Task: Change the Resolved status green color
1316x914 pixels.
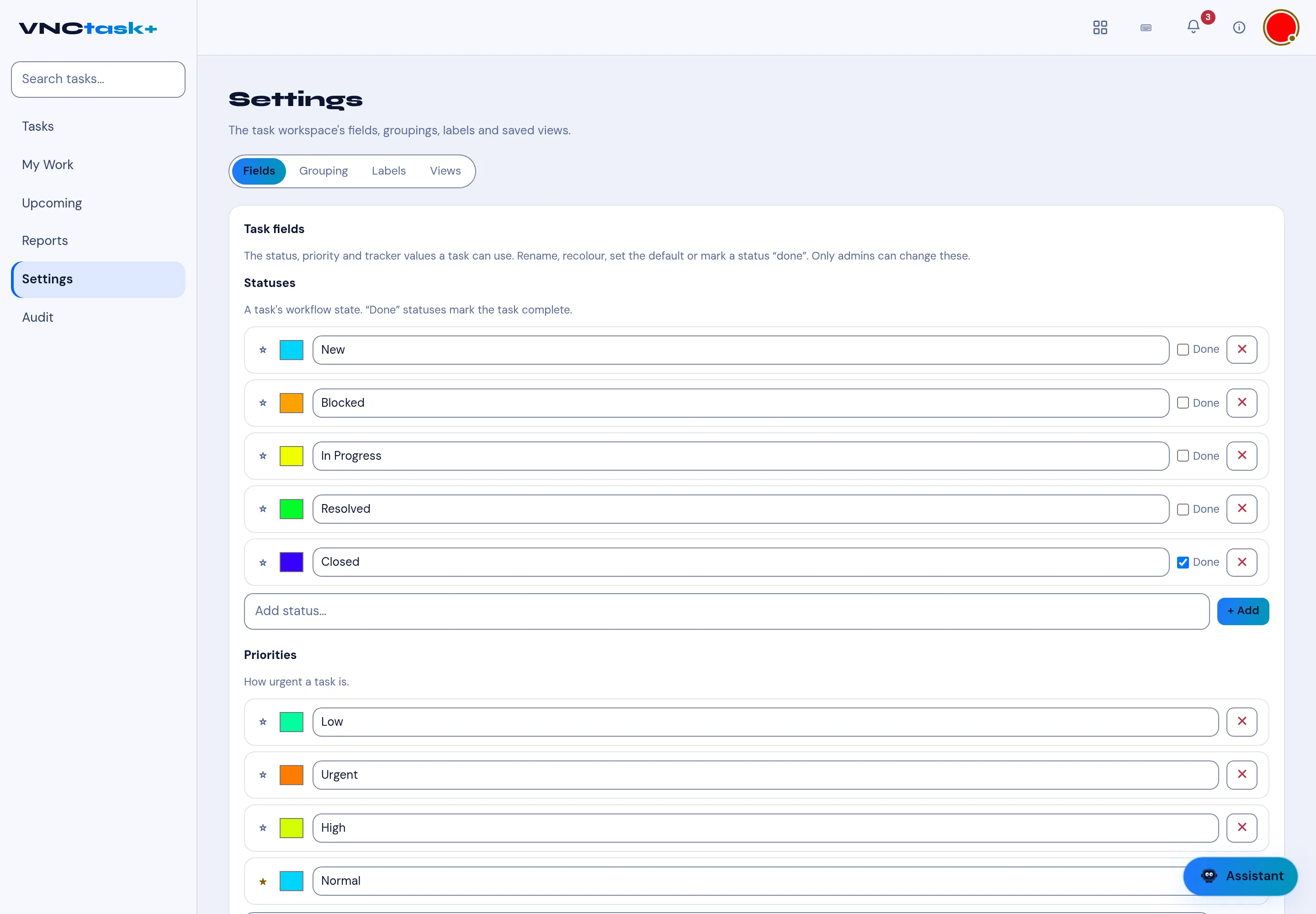Action: (292, 509)
